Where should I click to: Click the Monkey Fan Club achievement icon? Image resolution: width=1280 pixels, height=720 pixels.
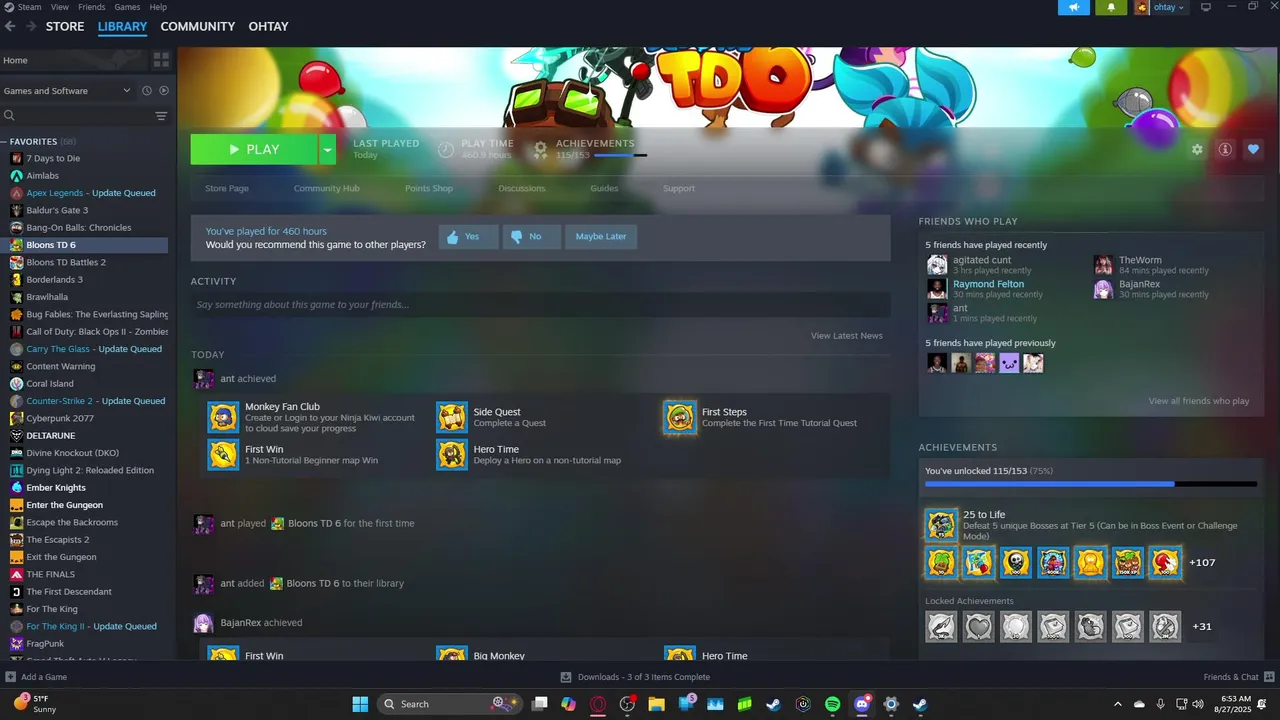pyautogui.click(x=223, y=417)
